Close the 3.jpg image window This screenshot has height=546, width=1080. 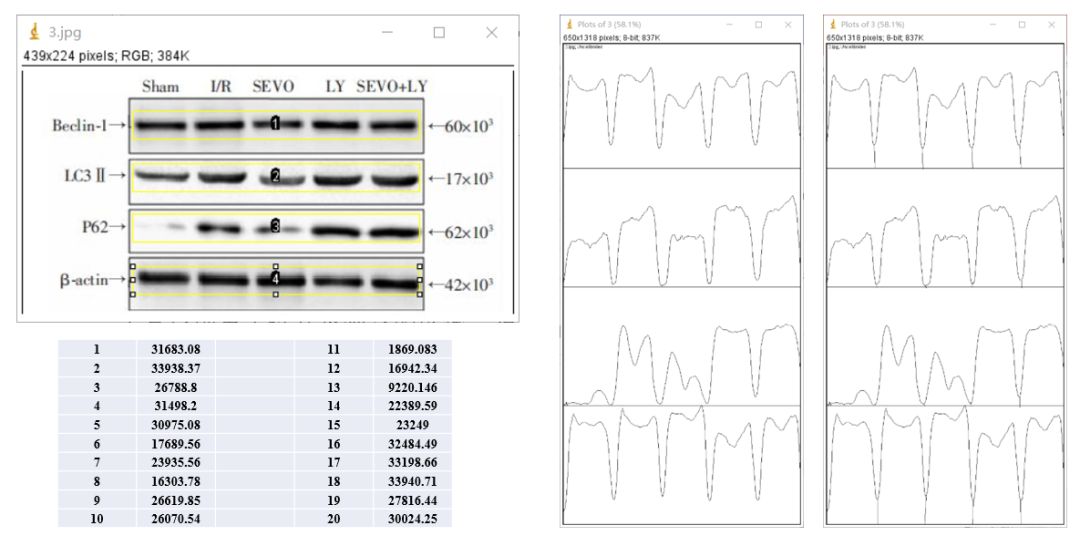click(x=491, y=32)
